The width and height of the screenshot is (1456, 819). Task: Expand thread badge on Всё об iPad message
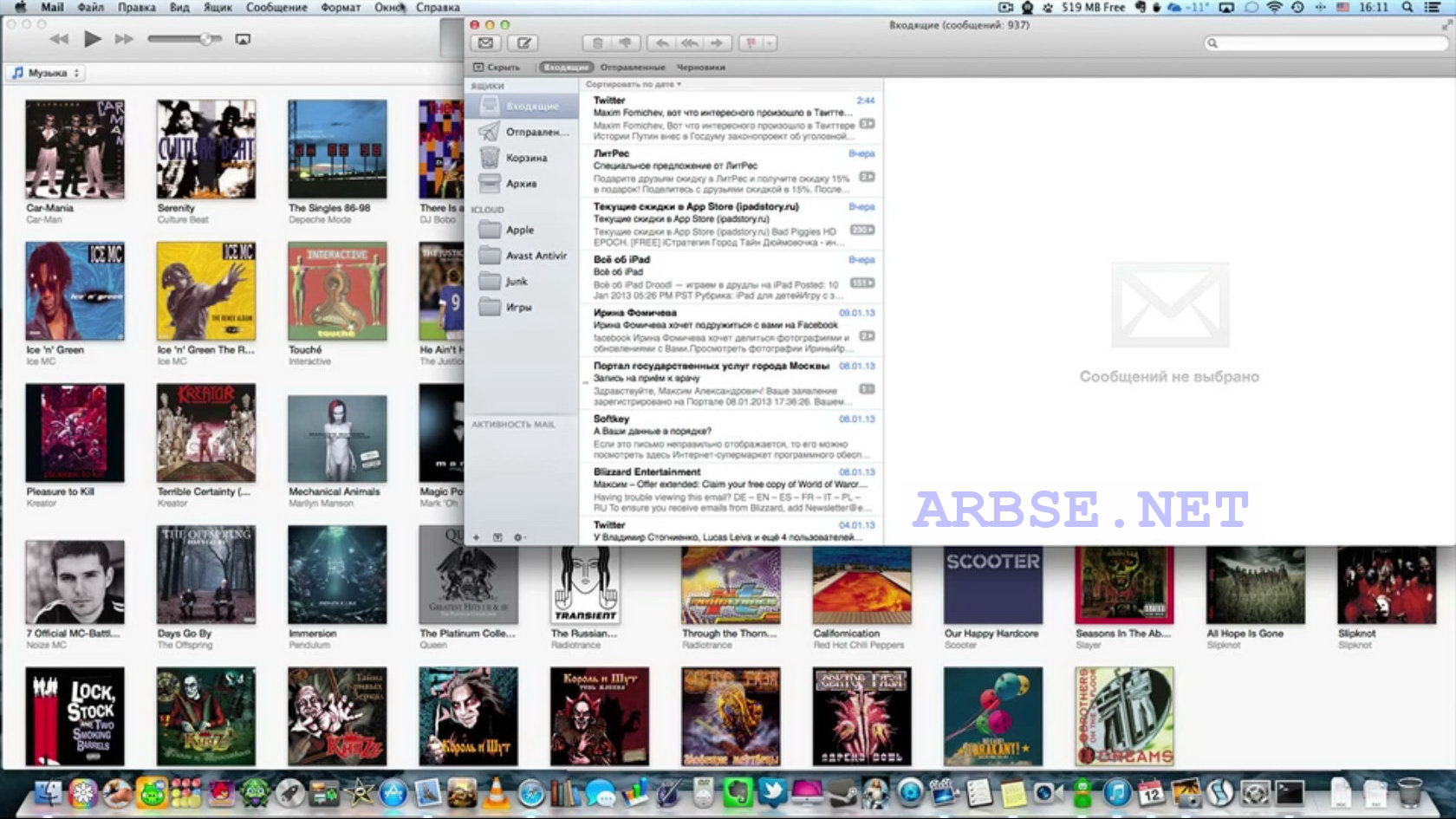coord(862,283)
